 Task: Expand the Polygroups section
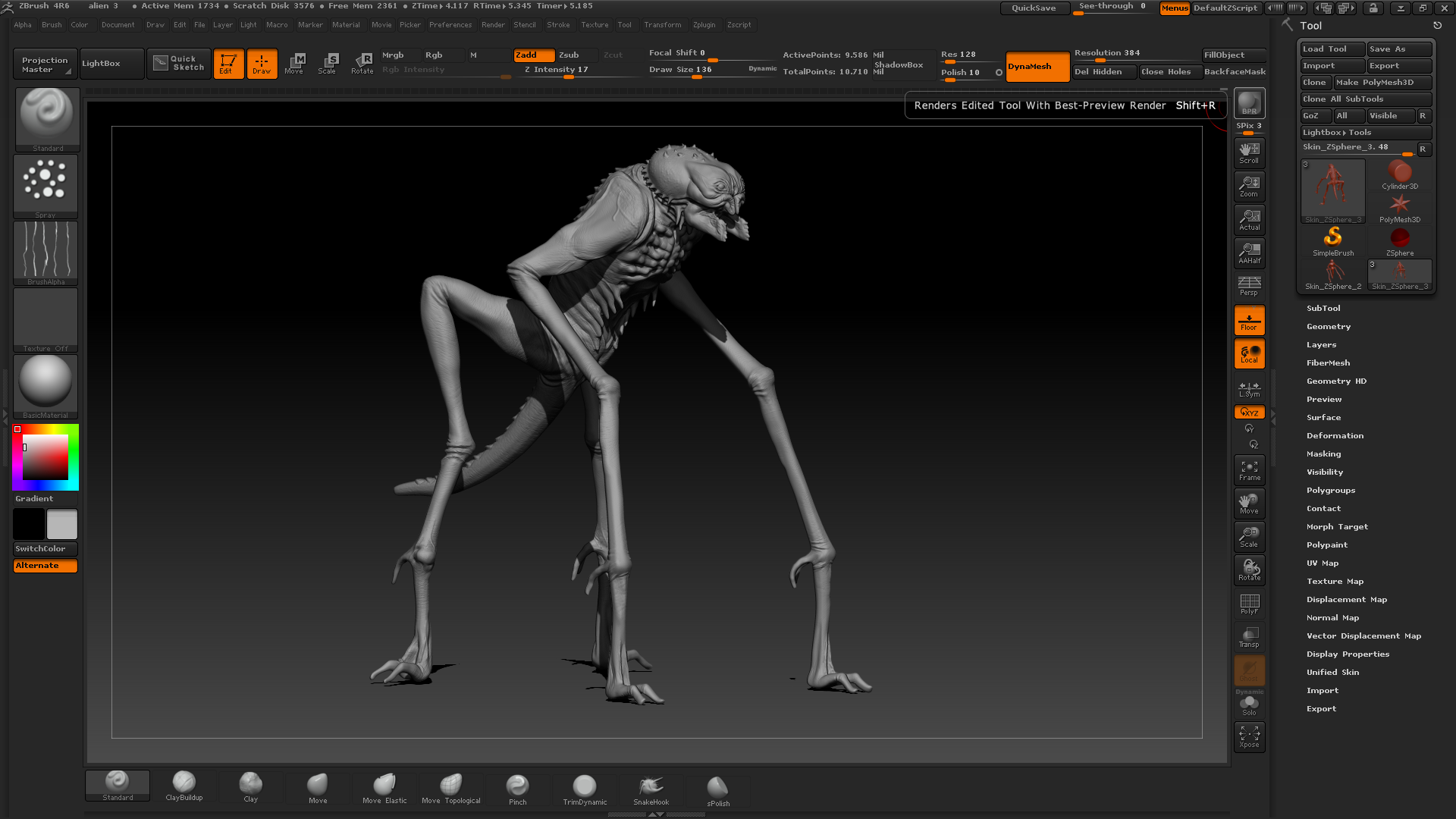click(x=1331, y=491)
